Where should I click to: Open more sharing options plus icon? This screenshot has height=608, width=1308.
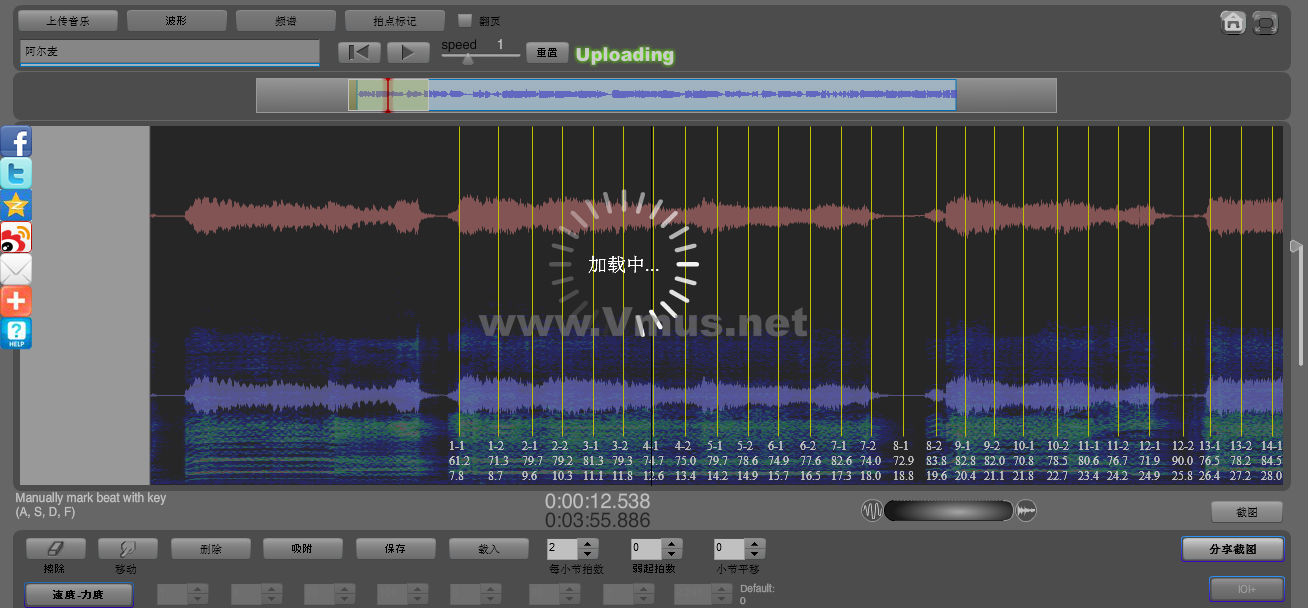[16, 301]
